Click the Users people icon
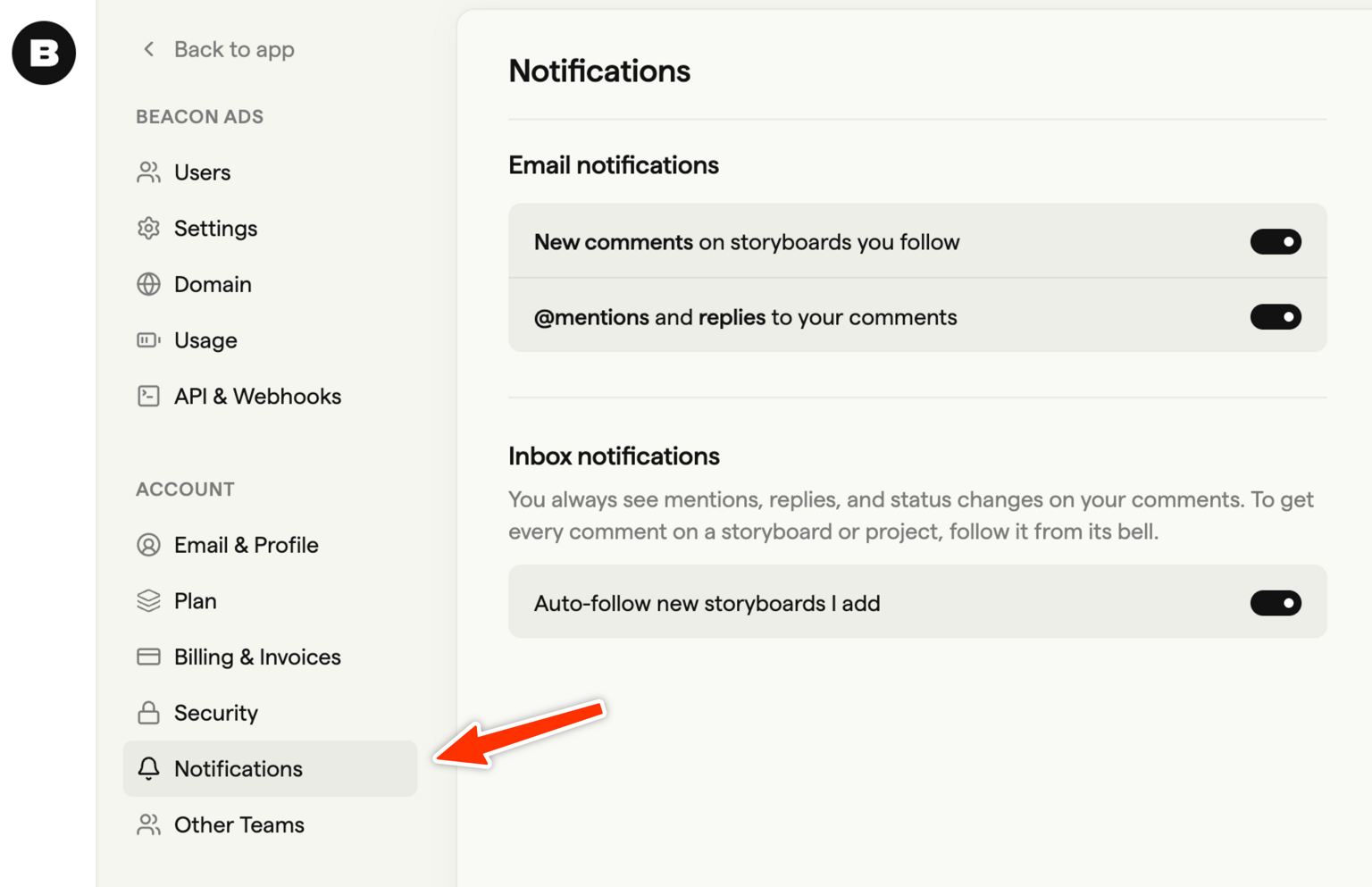The image size is (1372, 887). (148, 172)
